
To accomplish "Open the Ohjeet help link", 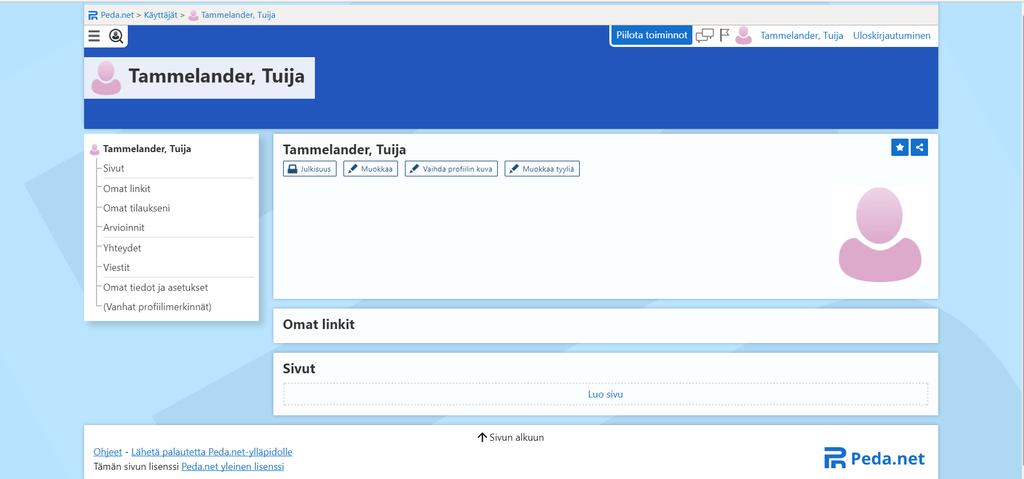I will [108, 452].
